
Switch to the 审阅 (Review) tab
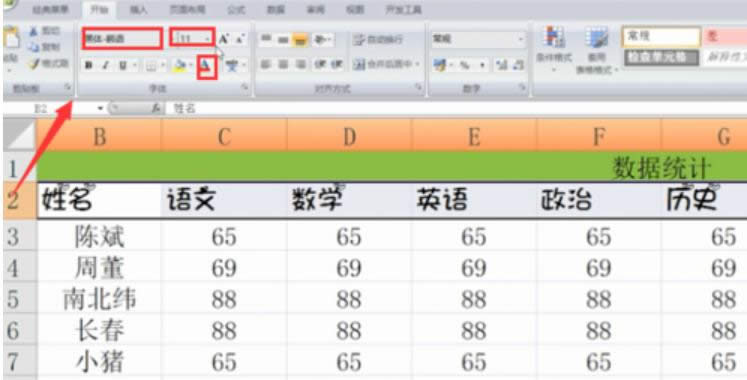[315, 9]
